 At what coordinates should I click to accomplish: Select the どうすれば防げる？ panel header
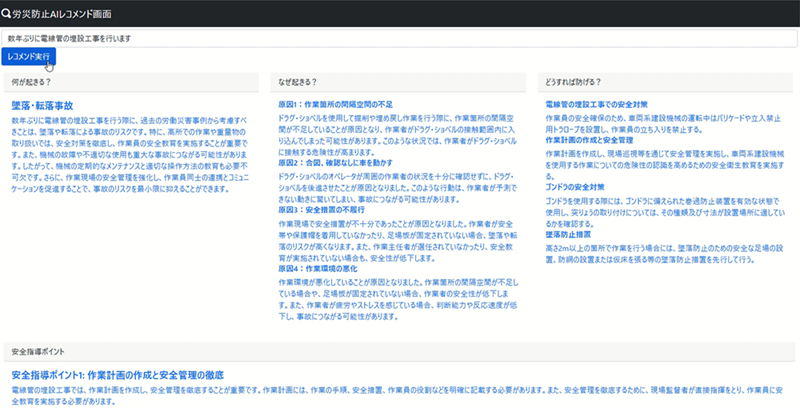pos(577,82)
